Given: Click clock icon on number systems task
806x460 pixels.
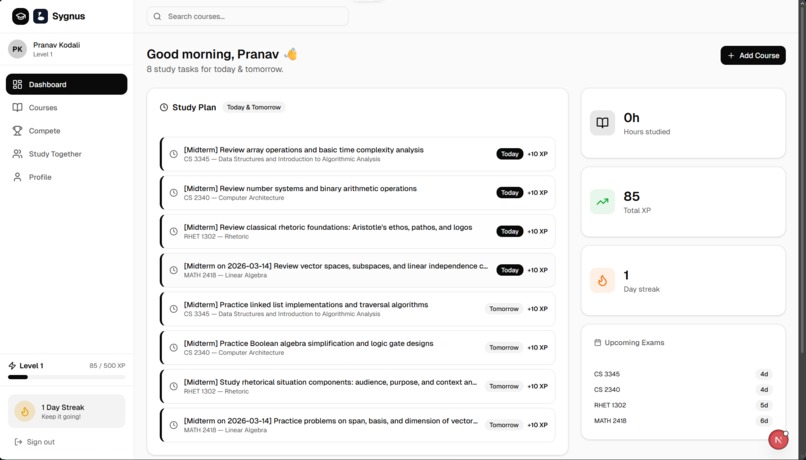Looking at the screenshot, I should click(x=174, y=193).
